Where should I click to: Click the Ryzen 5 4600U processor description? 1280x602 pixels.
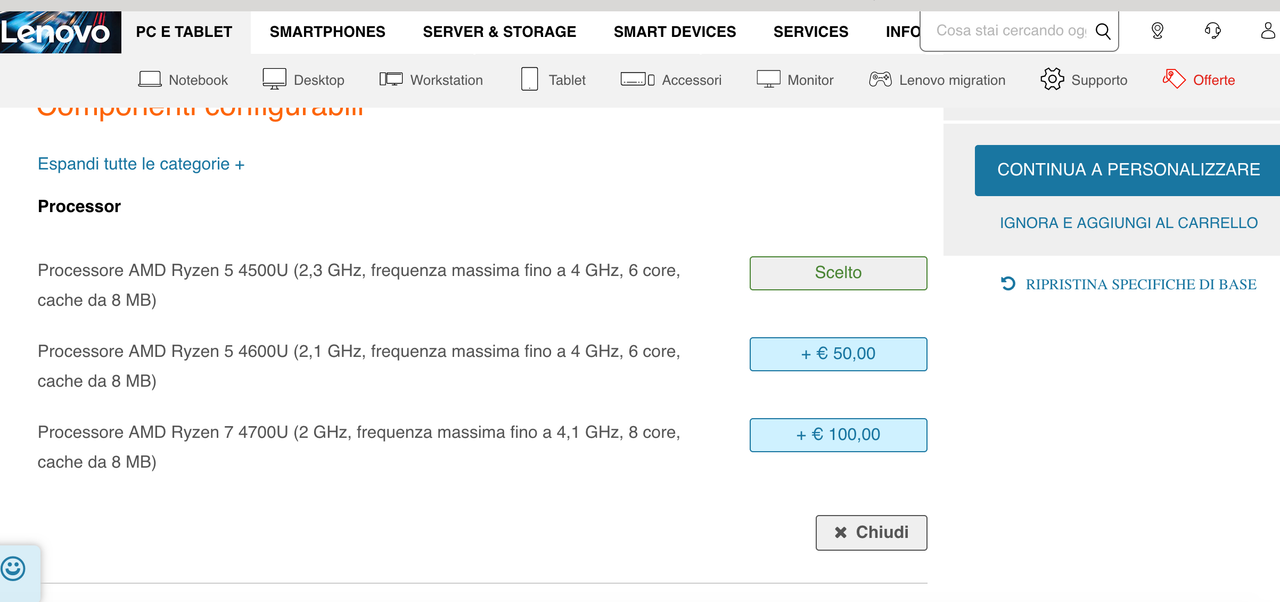(x=359, y=366)
